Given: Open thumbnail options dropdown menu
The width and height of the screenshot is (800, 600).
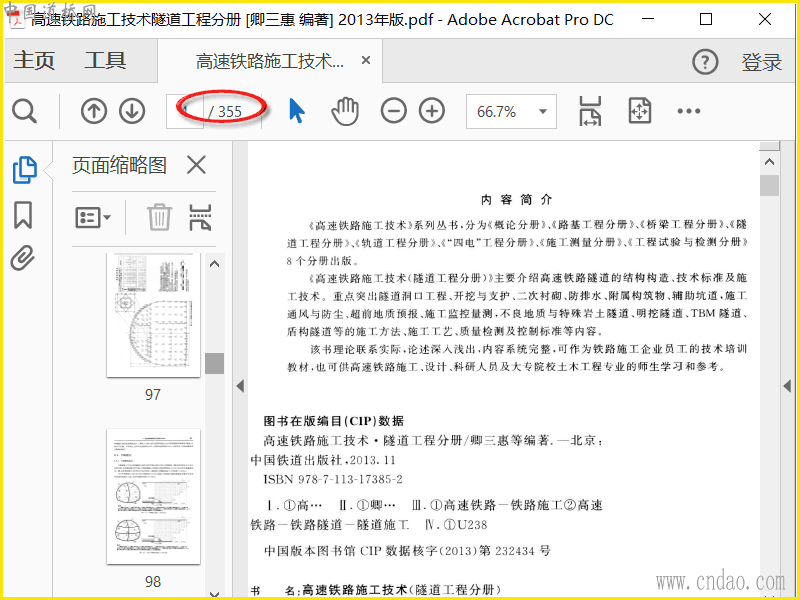Looking at the screenshot, I should pyautogui.click(x=93, y=218).
